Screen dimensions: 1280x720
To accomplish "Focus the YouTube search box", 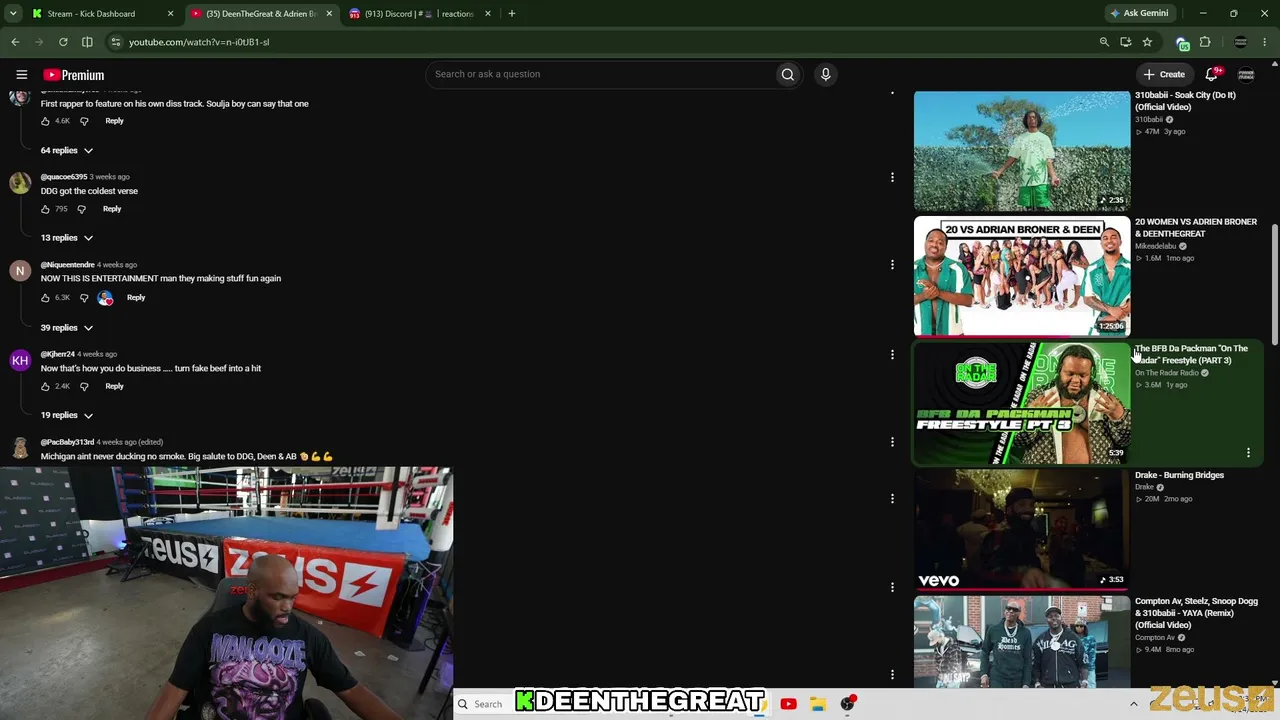I will pyautogui.click(x=601, y=74).
